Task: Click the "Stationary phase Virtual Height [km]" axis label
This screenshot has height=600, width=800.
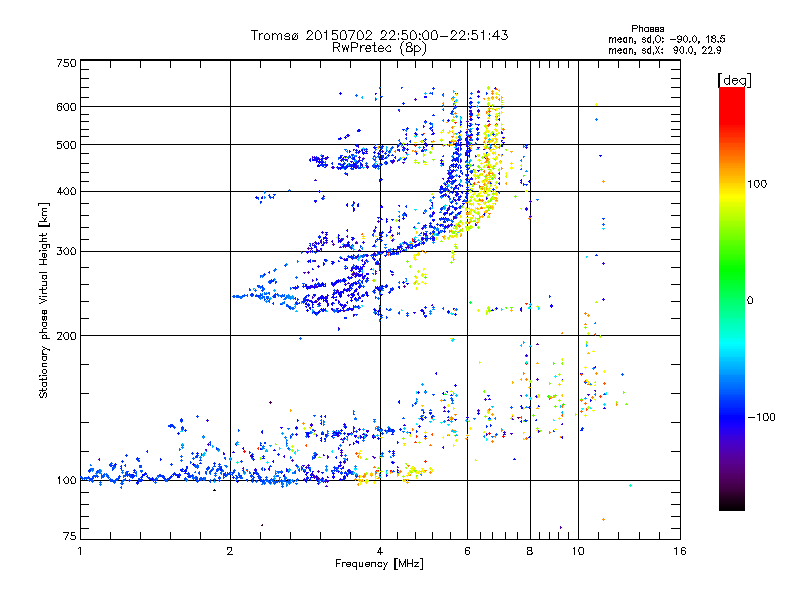Action: coord(44,300)
